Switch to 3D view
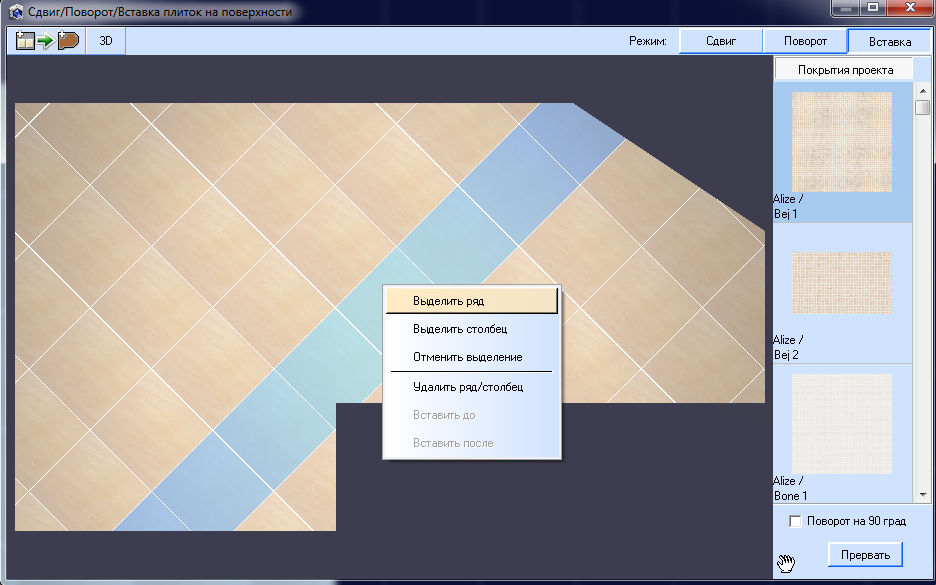 pyautogui.click(x=105, y=41)
